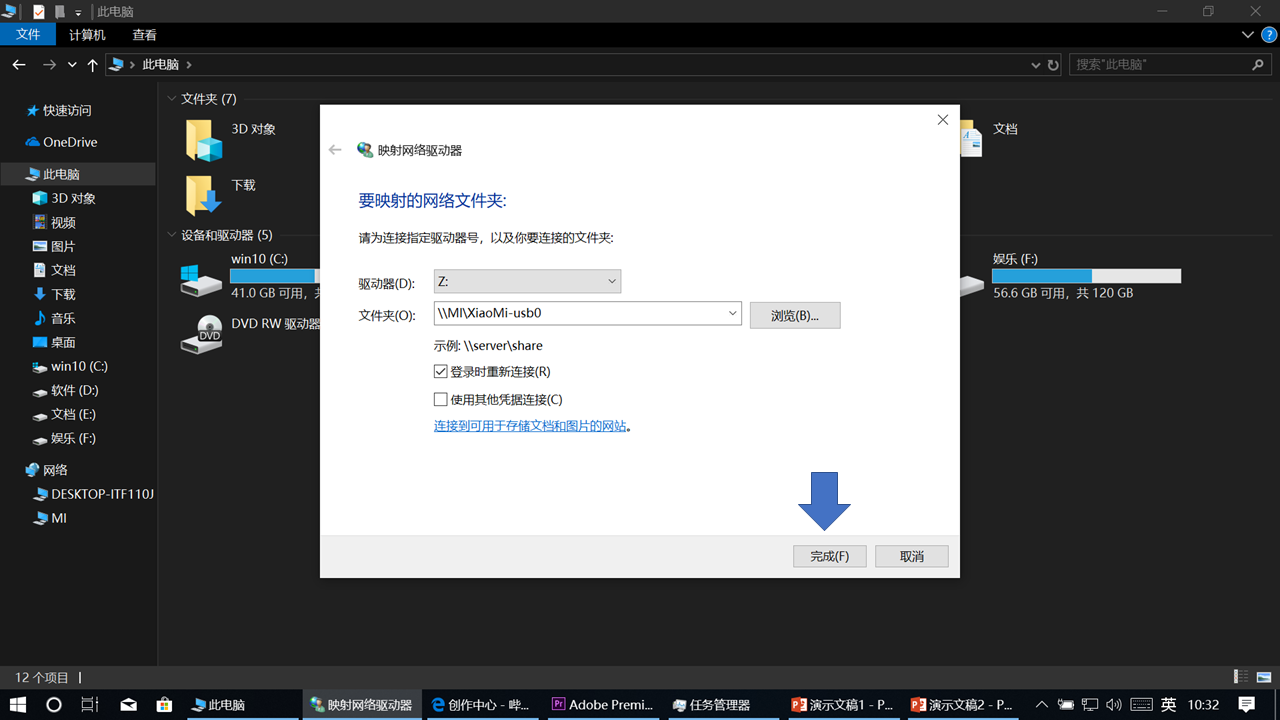Select win10 (C:) in sidebar
The image size is (1280, 720).
[x=79, y=367]
